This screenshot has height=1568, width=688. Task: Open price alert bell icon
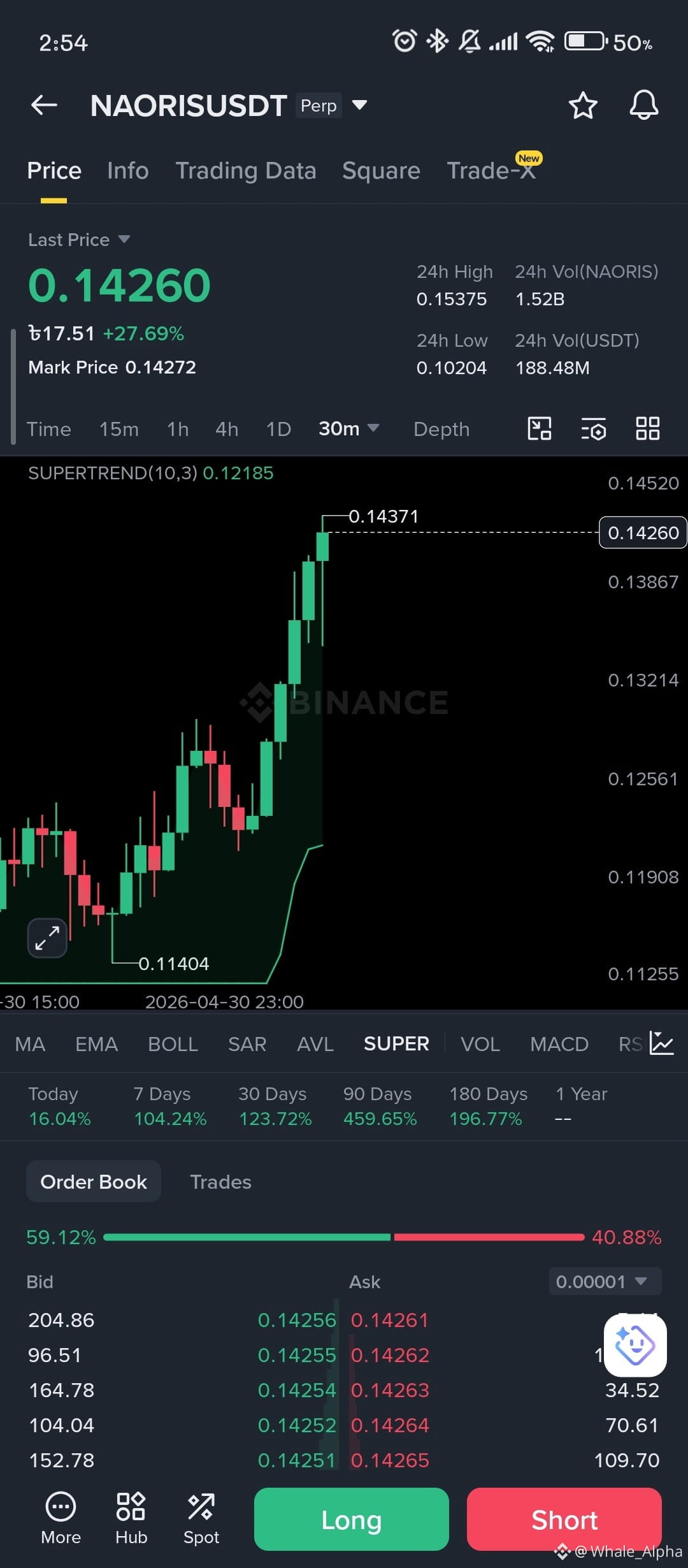click(x=644, y=105)
